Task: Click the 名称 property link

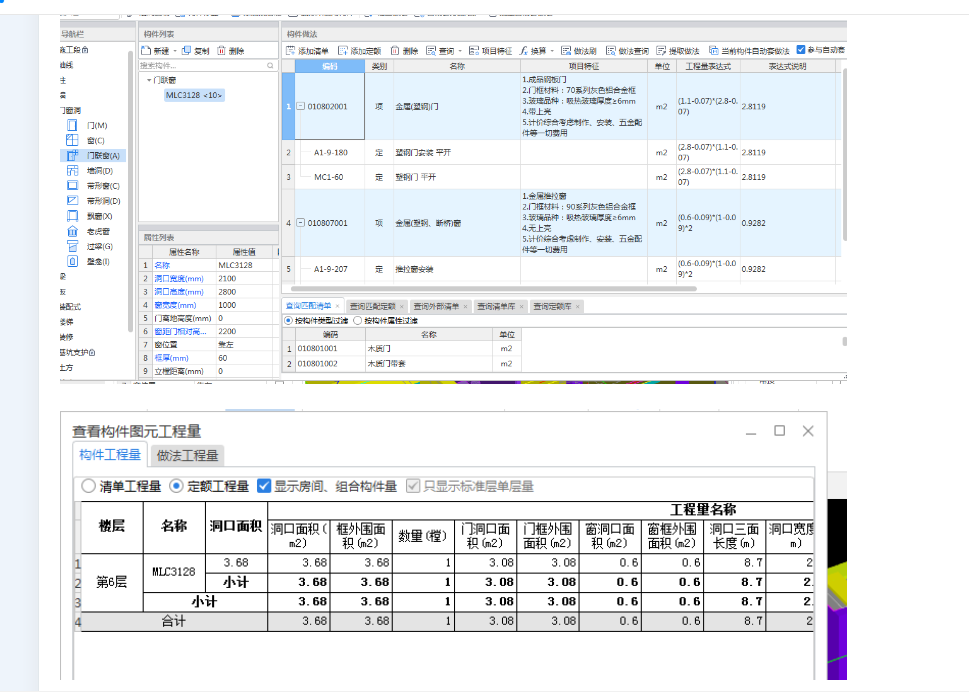Action: pyautogui.click(x=162, y=265)
